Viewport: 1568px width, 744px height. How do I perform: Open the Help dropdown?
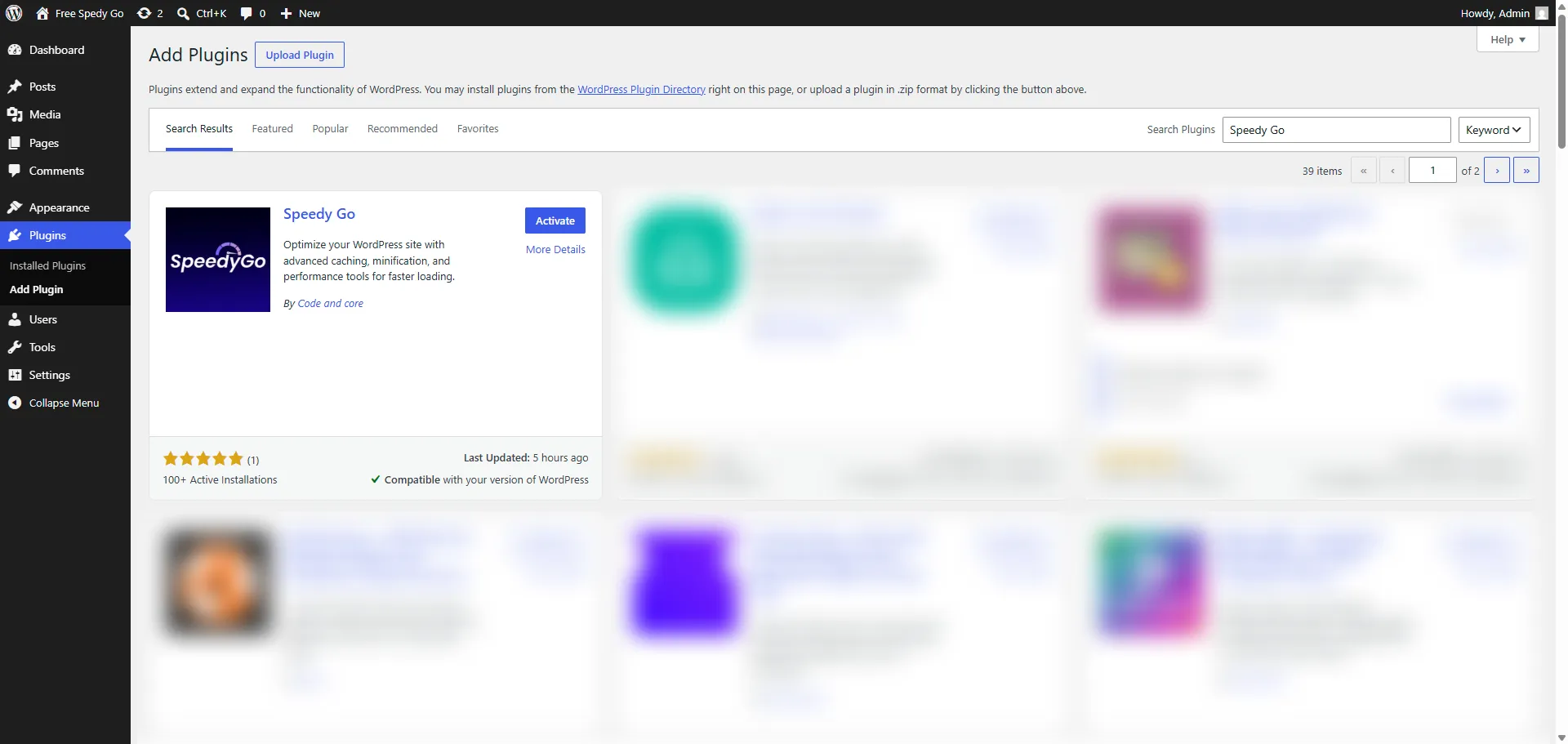tap(1508, 39)
